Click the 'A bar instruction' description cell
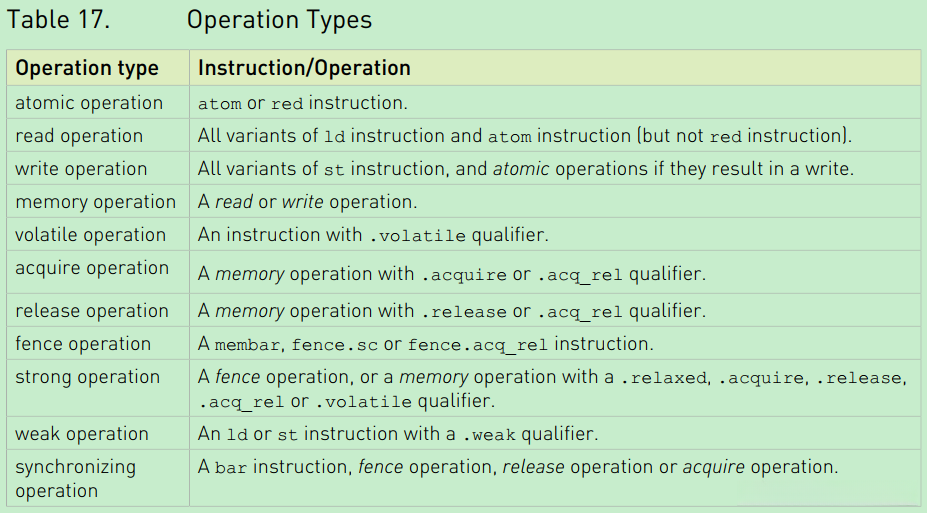The image size is (927, 513). pyautogui.click(x=517, y=467)
